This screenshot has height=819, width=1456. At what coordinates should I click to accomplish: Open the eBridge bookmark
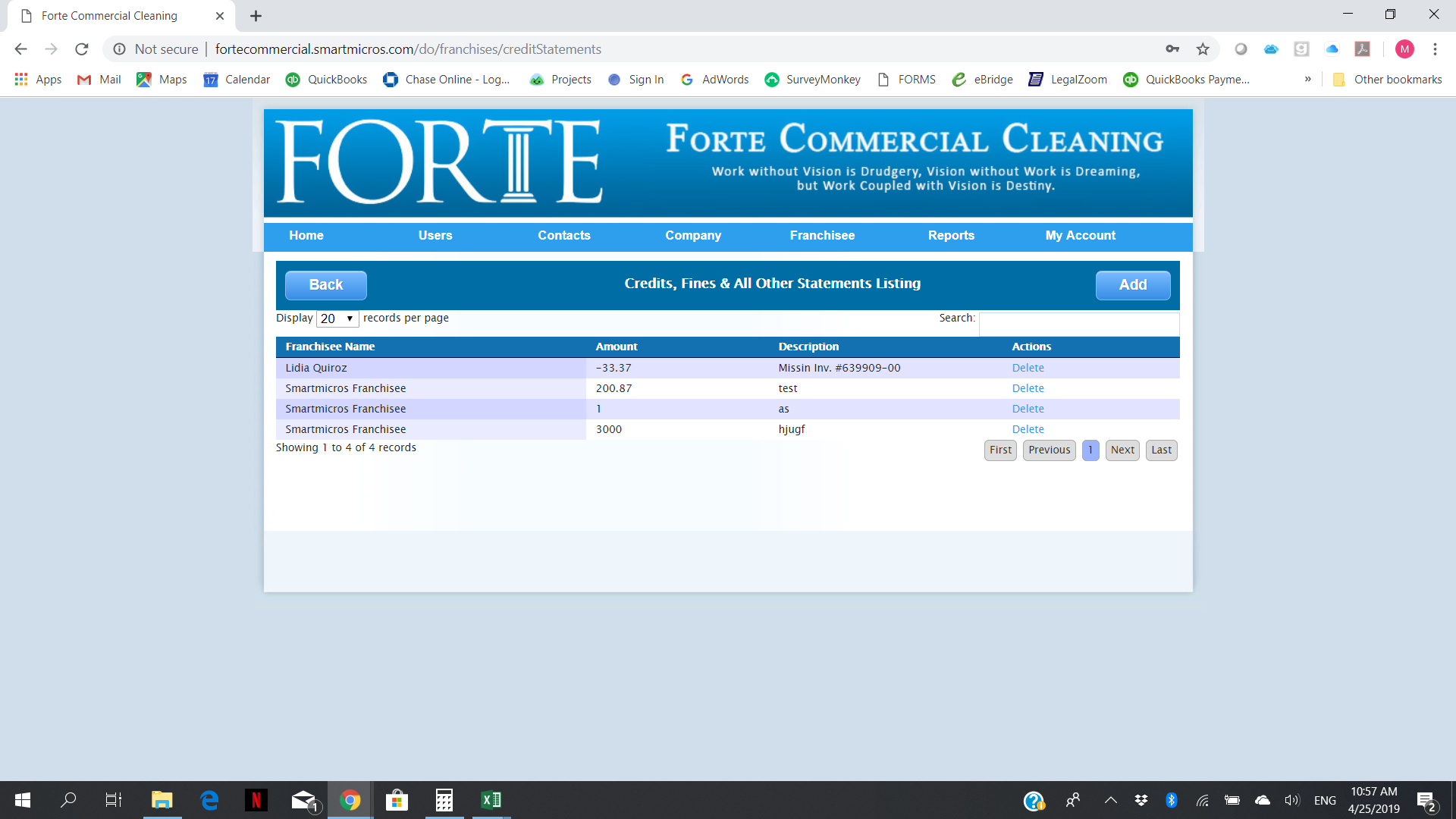(982, 80)
